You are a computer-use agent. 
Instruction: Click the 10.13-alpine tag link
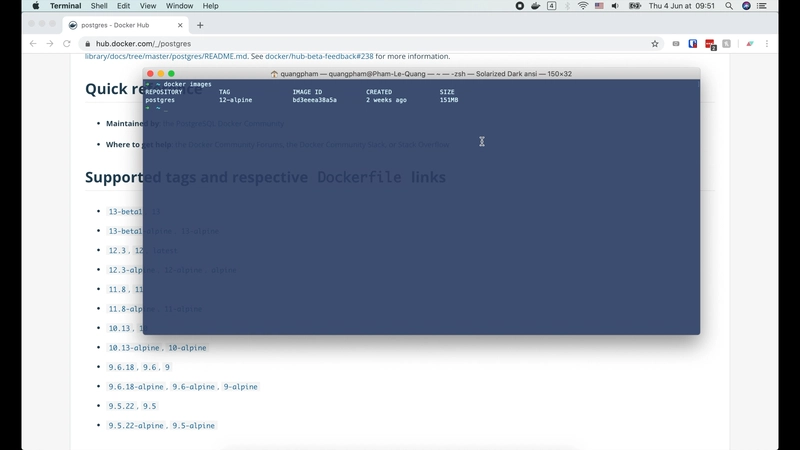pyautogui.click(x=134, y=348)
